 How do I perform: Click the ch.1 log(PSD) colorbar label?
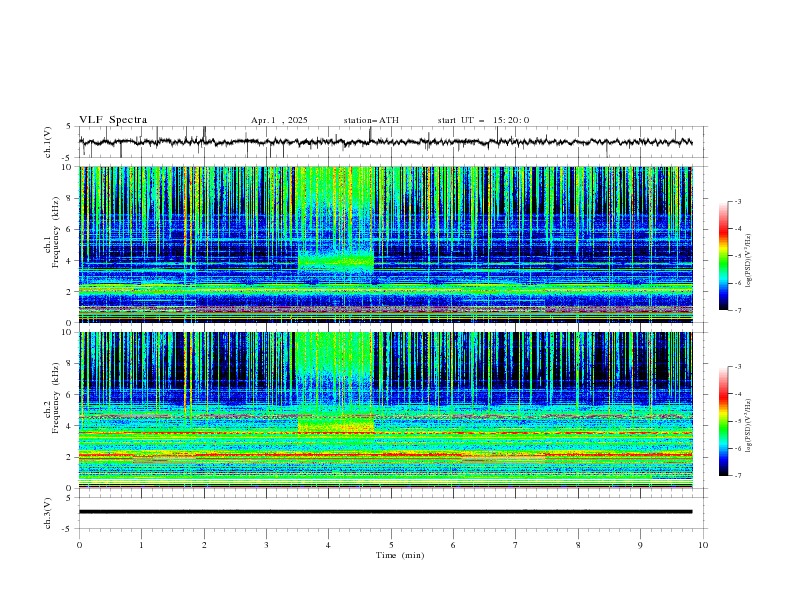click(x=748, y=261)
